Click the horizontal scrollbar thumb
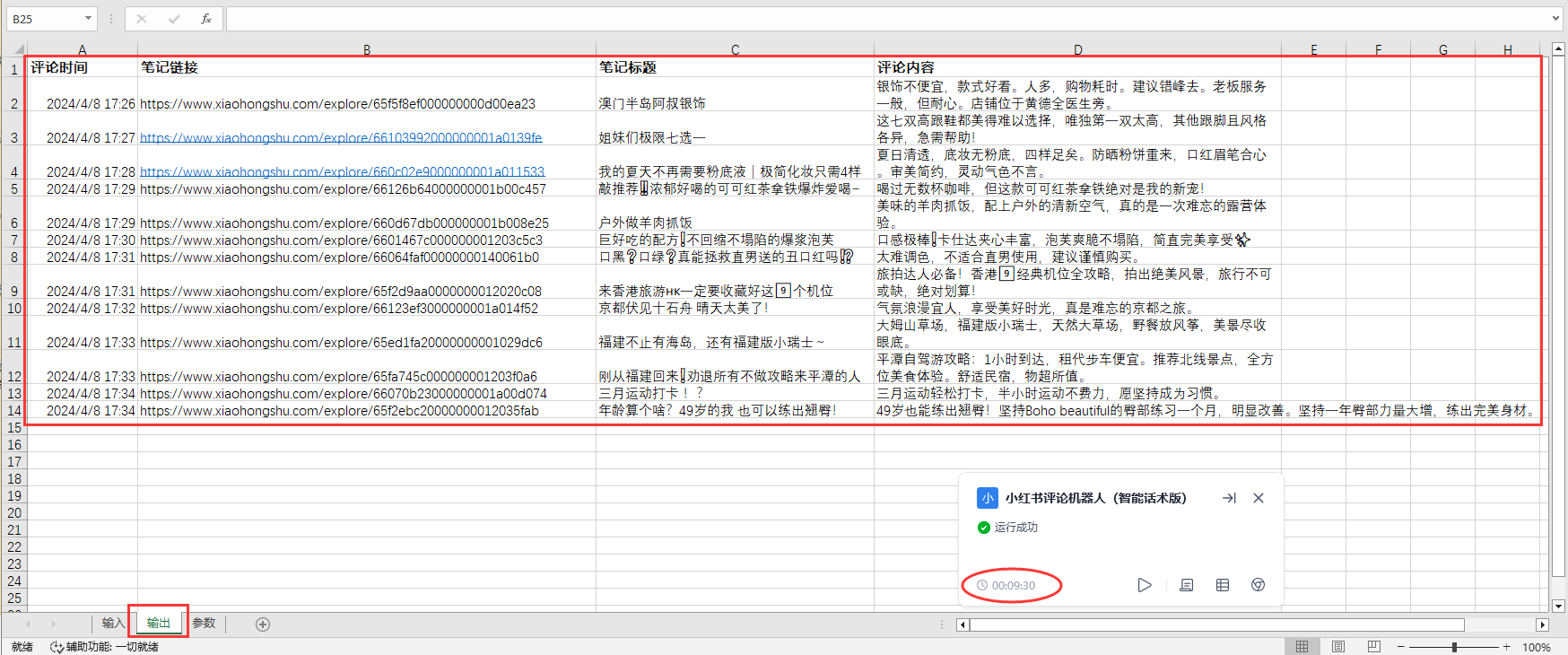This screenshot has width=1568, height=655. 1217,624
